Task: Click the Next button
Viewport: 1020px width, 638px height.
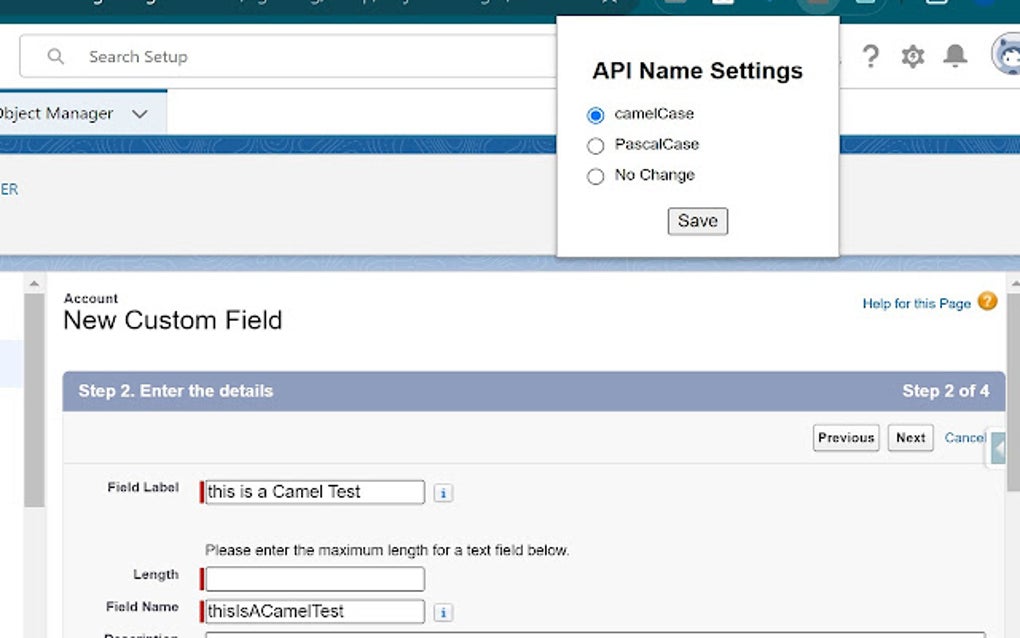Action: click(x=910, y=438)
